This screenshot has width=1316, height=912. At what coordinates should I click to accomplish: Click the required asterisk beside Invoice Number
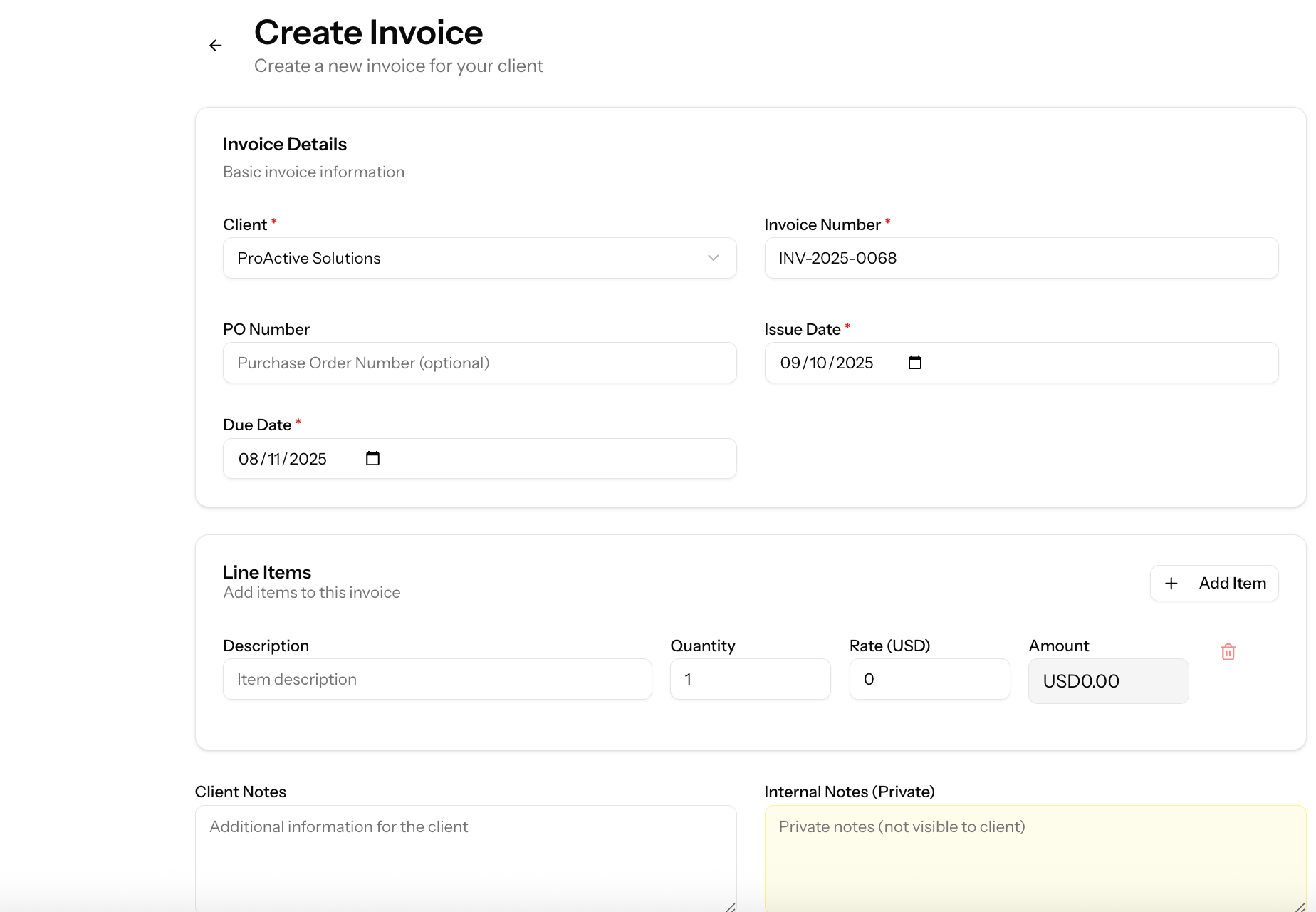[888, 222]
